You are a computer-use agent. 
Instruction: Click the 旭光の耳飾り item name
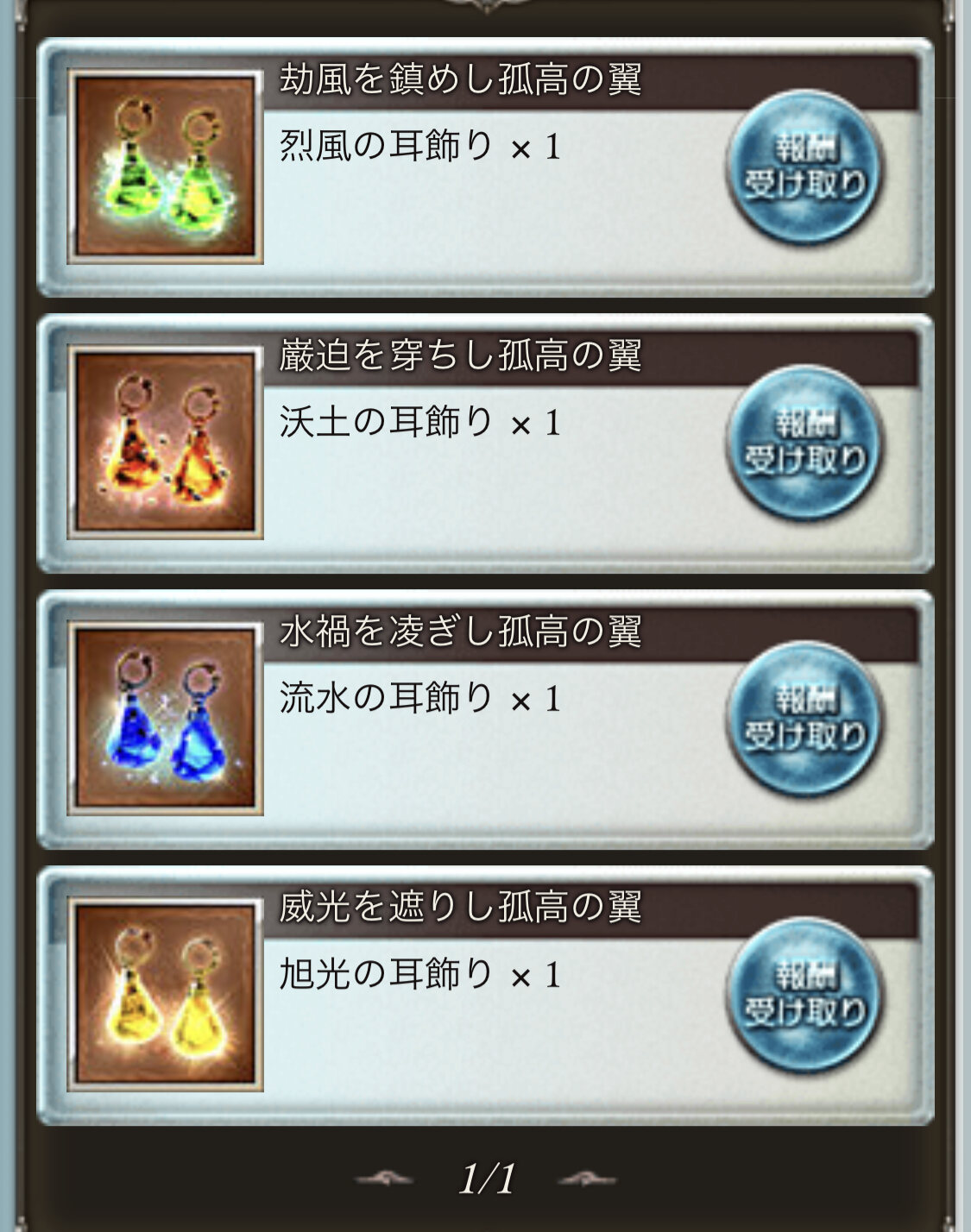386,974
